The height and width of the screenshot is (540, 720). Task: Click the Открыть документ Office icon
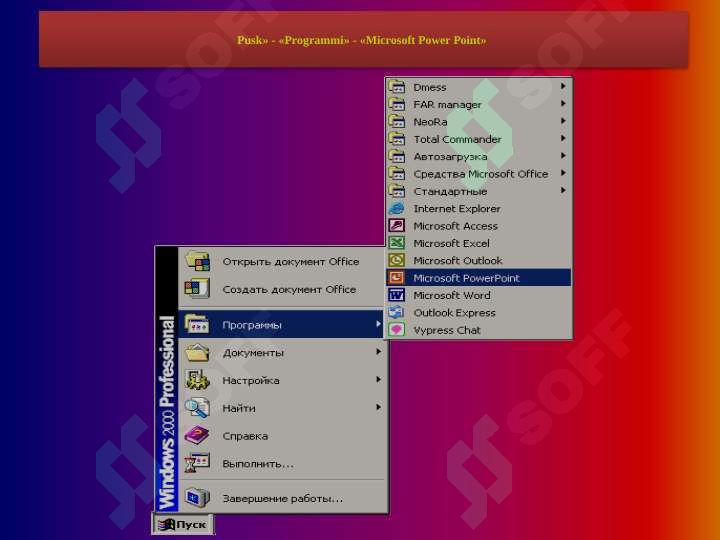[x=197, y=262]
